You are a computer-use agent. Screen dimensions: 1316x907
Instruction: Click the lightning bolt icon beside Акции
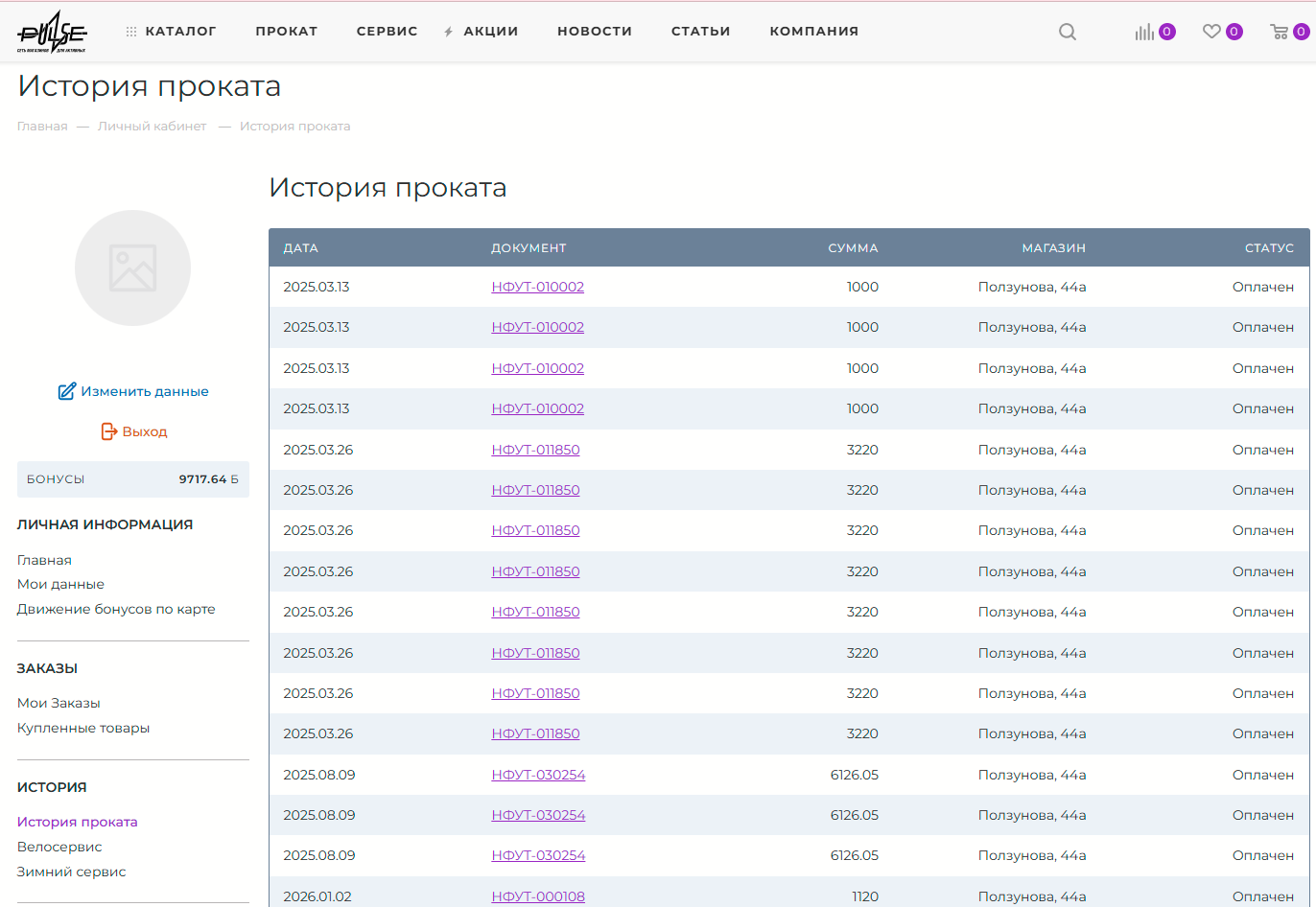pos(448,32)
